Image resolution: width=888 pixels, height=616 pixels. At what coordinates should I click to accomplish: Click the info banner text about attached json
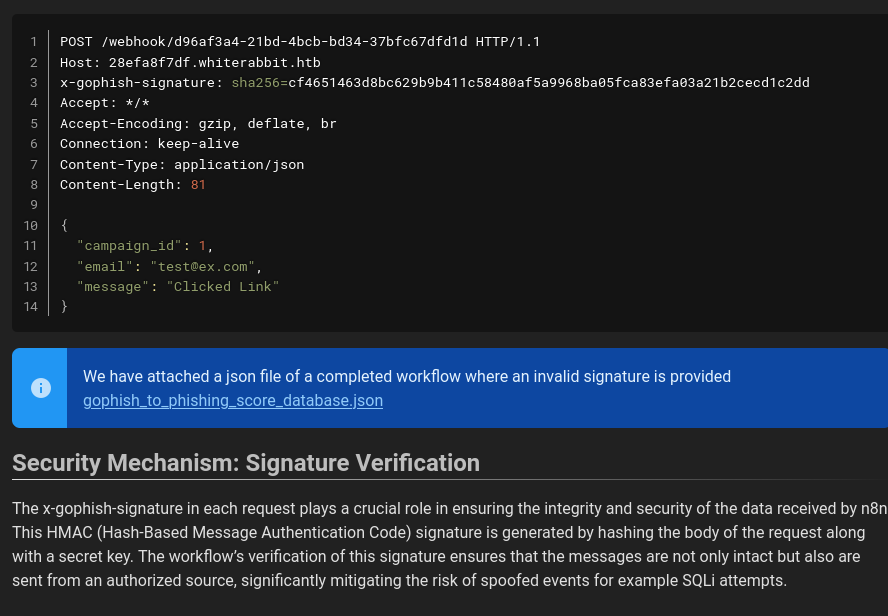click(x=406, y=377)
